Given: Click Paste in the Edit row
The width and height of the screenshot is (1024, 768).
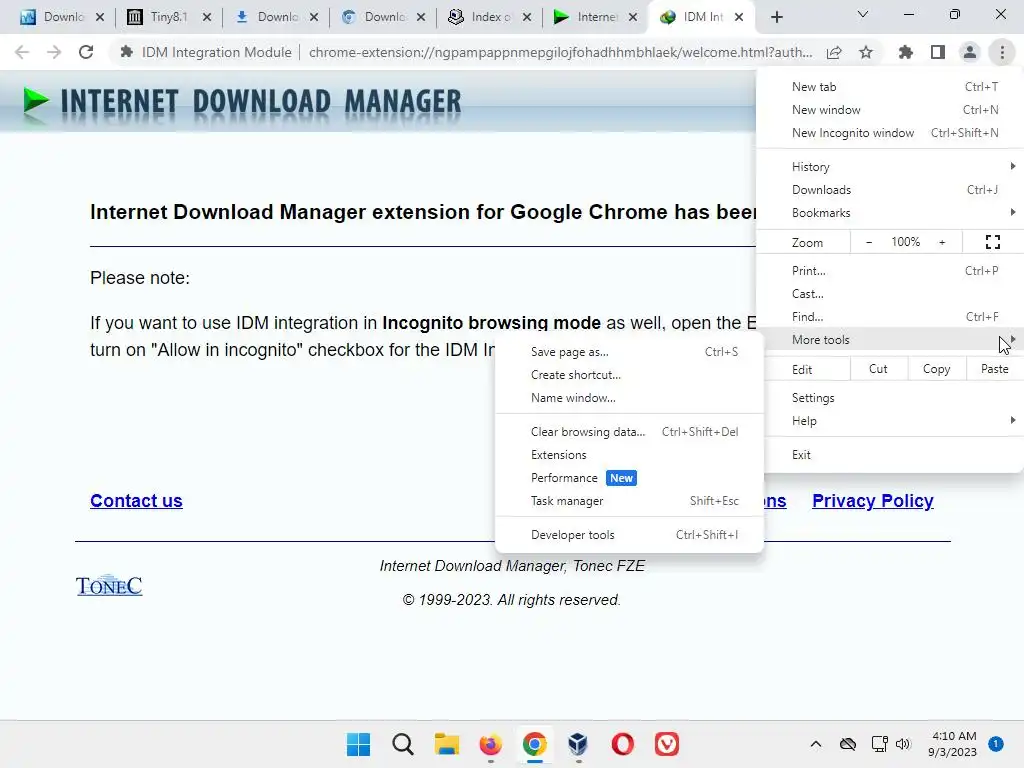Looking at the screenshot, I should 994,369.
